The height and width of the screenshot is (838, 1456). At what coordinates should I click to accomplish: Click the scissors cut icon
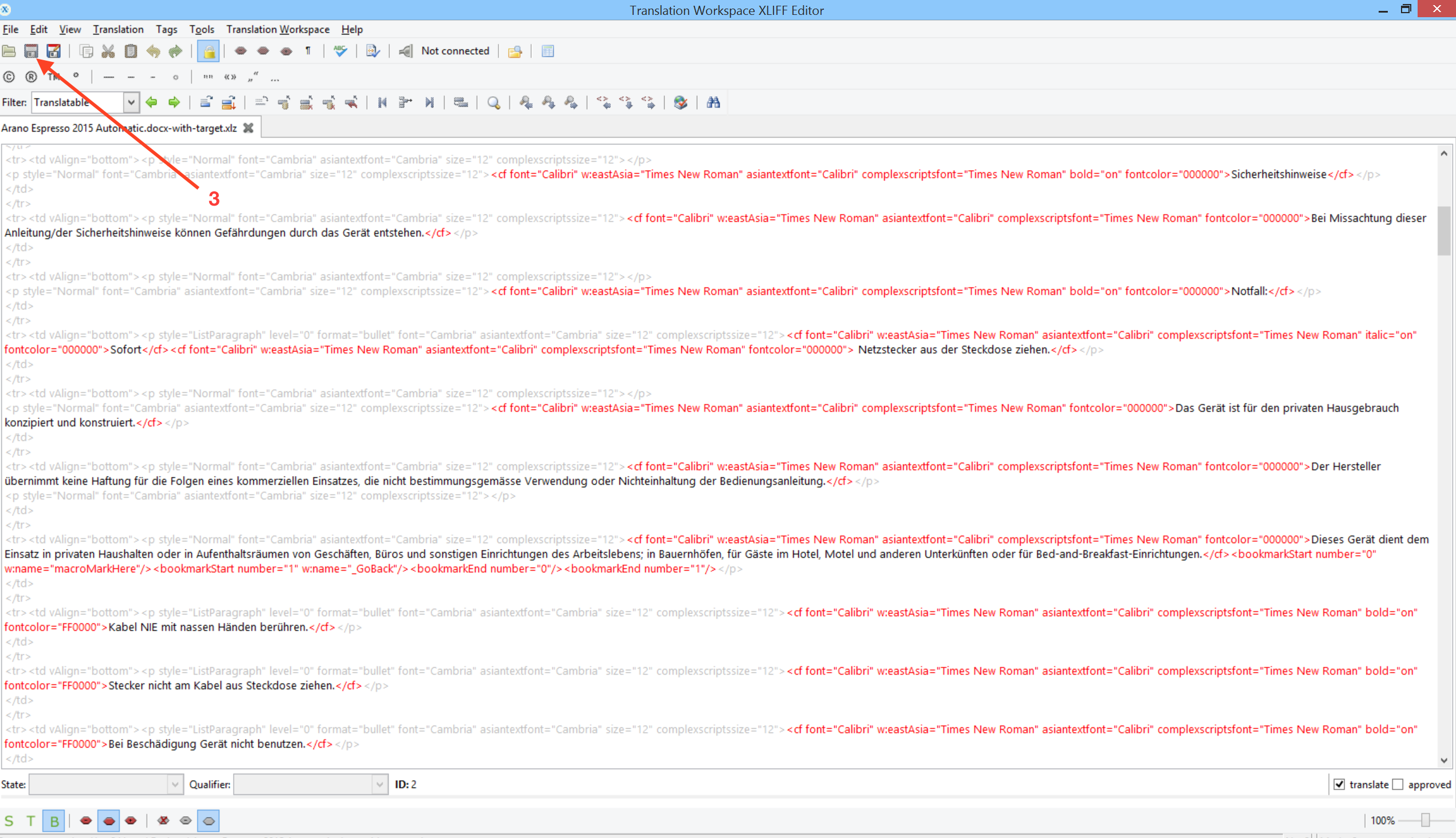[x=108, y=51]
